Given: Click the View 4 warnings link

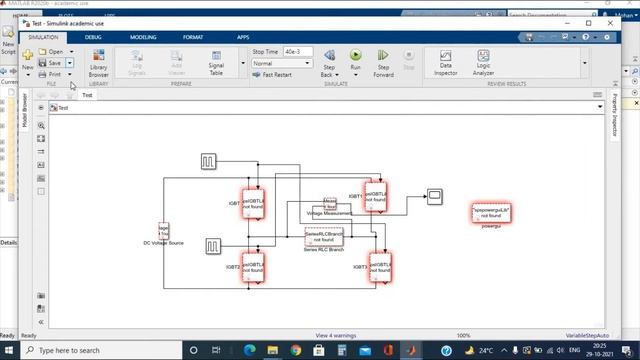Looking at the screenshot, I should point(336,336).
